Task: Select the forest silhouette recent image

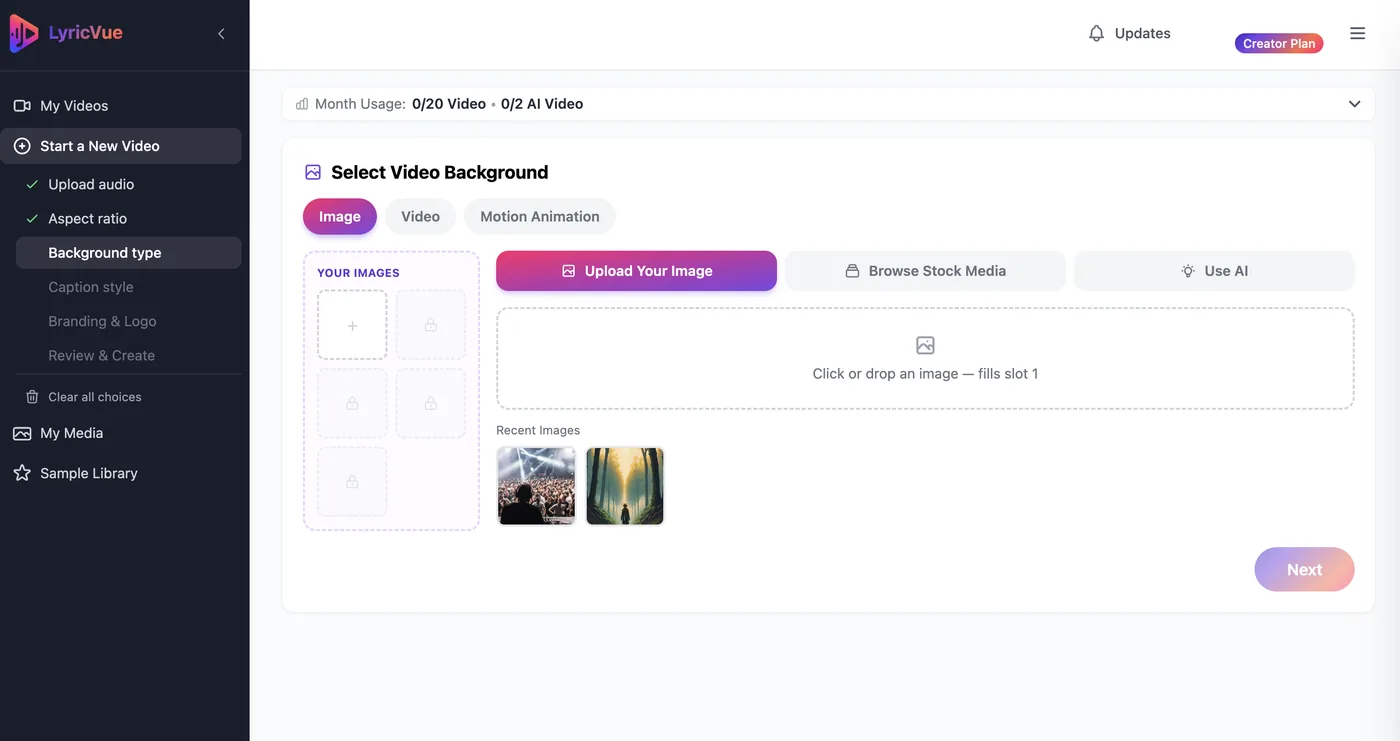Action: [x=625, y=486]
